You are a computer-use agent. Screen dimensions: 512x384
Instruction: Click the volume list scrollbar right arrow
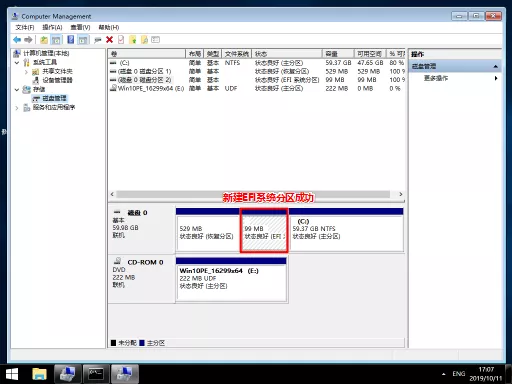tap(401, 194)
